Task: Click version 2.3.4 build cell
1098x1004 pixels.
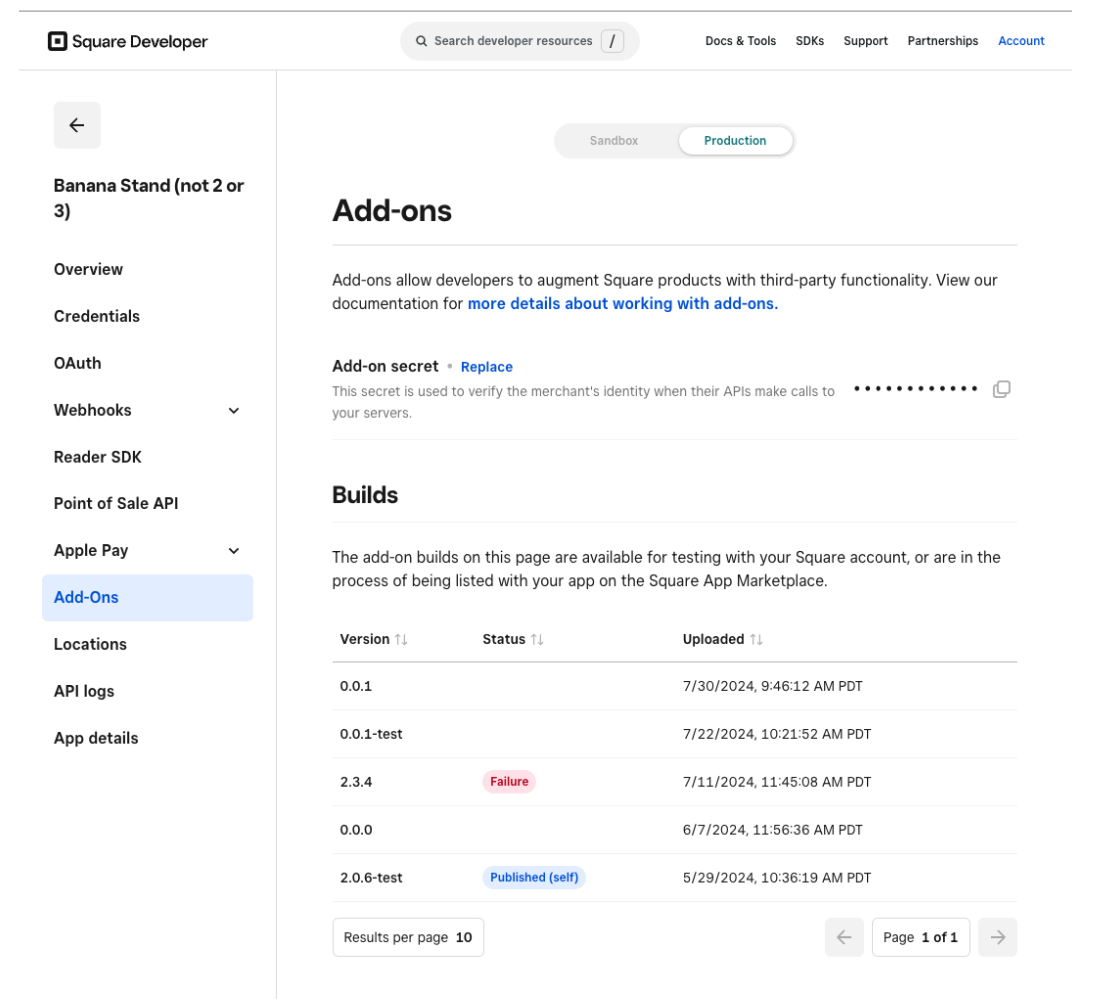Action: pos(356,782)
